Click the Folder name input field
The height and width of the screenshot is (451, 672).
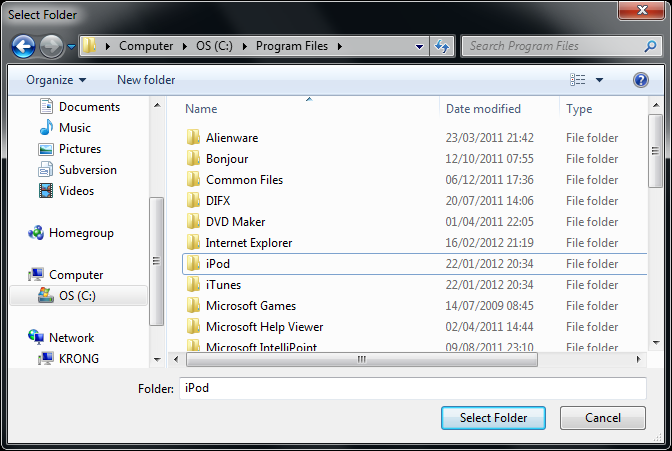click(x=413, y=388)
